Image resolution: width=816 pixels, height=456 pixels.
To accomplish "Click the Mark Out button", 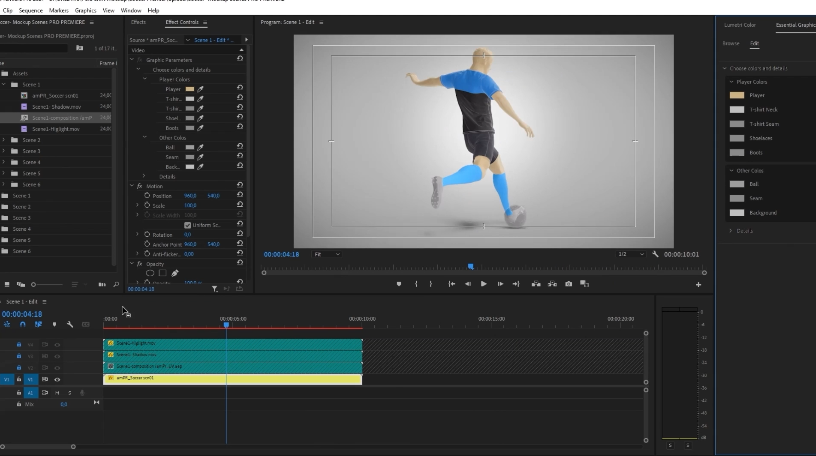I will [430, 284].
